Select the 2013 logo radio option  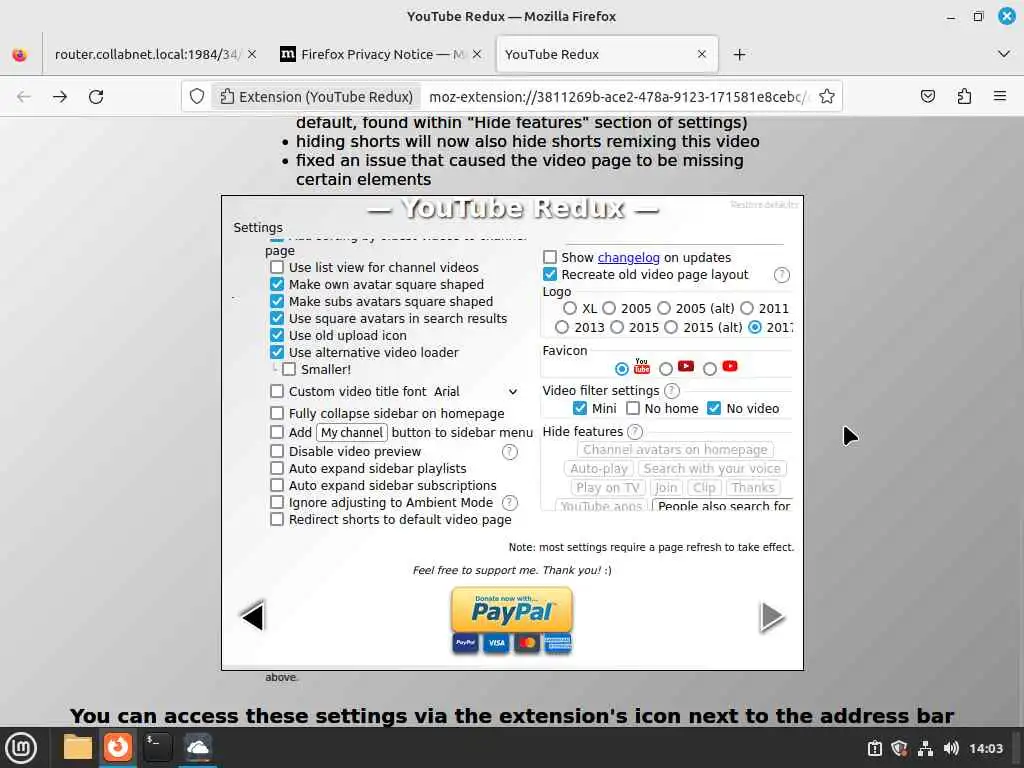562,327
